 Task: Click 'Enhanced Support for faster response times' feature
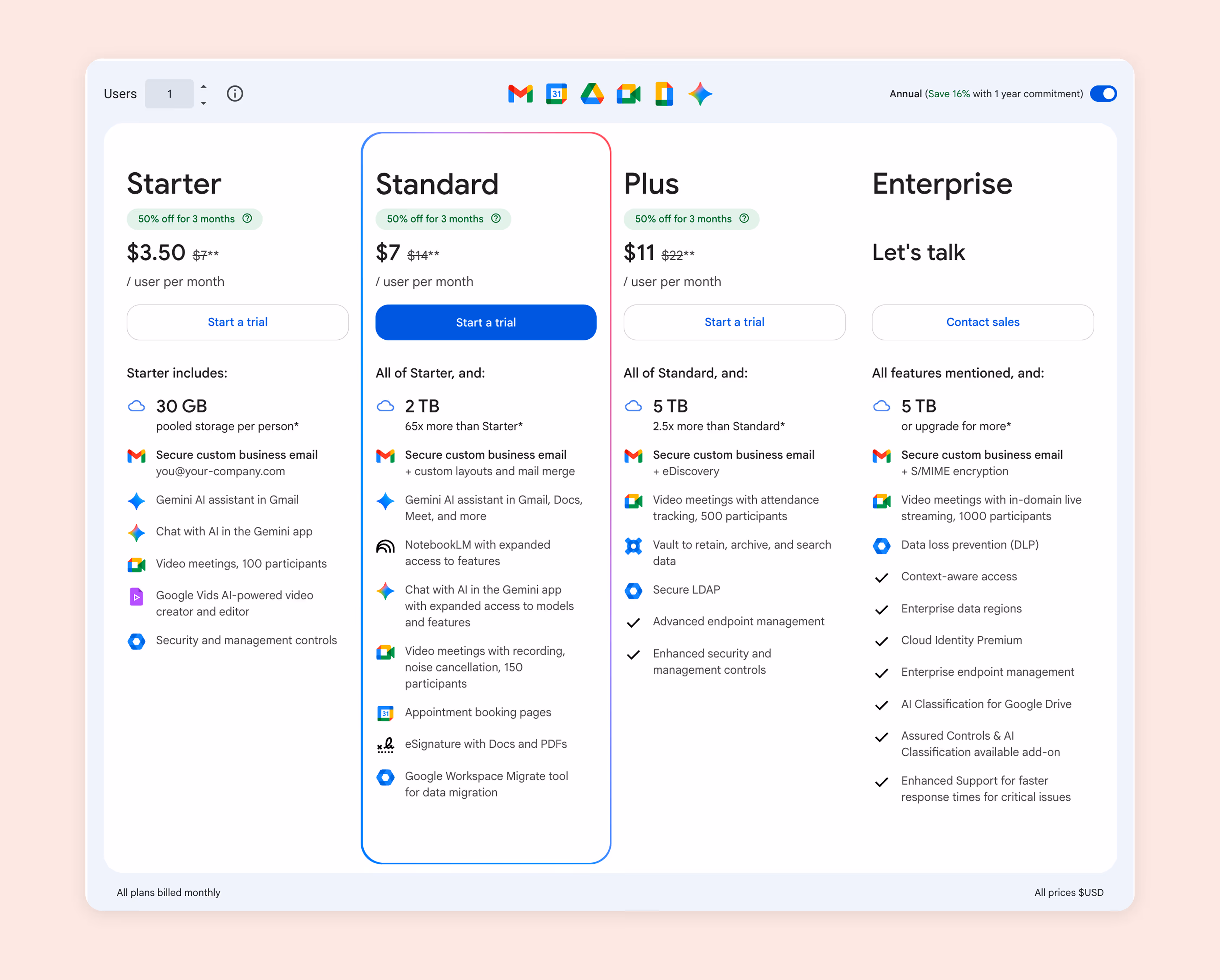pyautogui.click(x=986, y=789)
